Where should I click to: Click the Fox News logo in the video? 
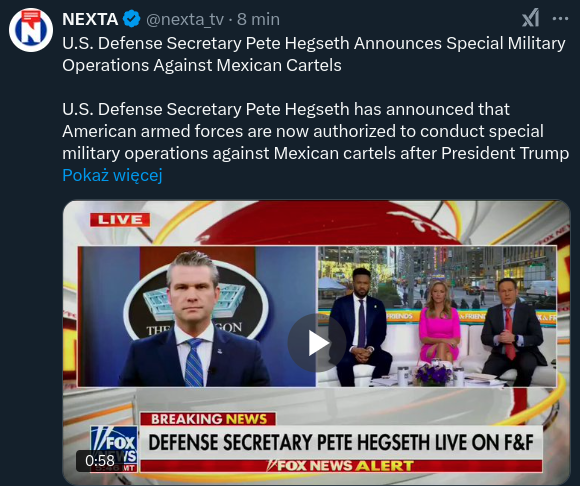115,449
